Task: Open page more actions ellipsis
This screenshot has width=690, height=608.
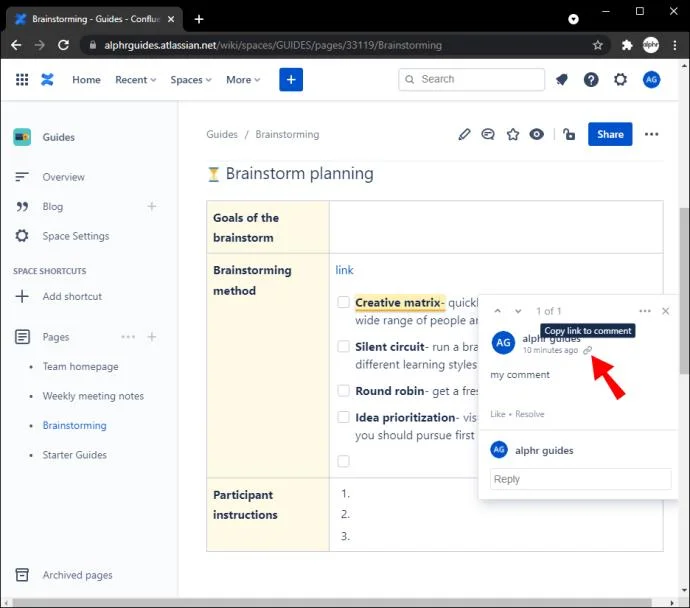Action: [x=651, y=134]
